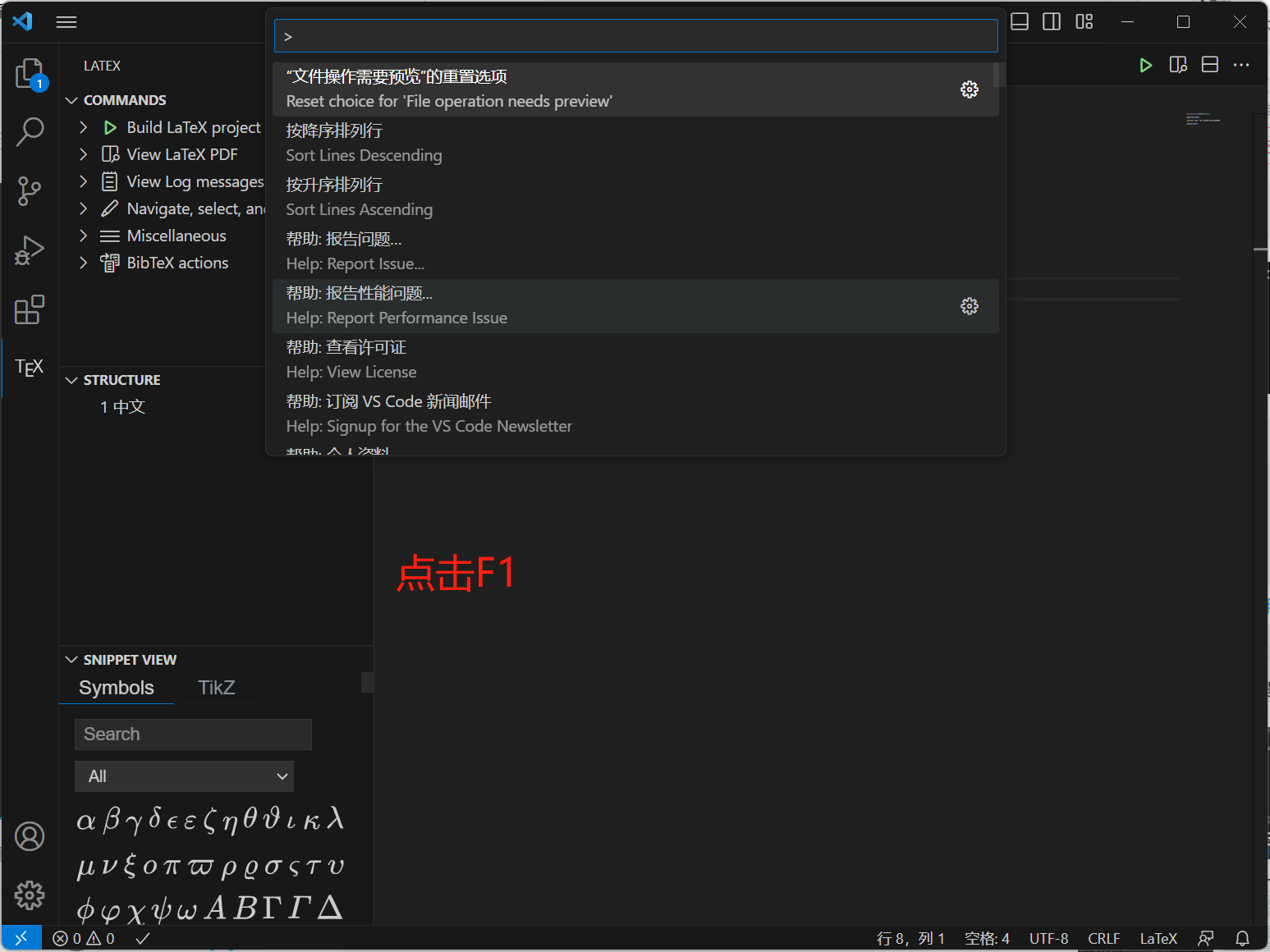Insert the mu symbol from snippet view
The image size is (1270, 952).
85,867
